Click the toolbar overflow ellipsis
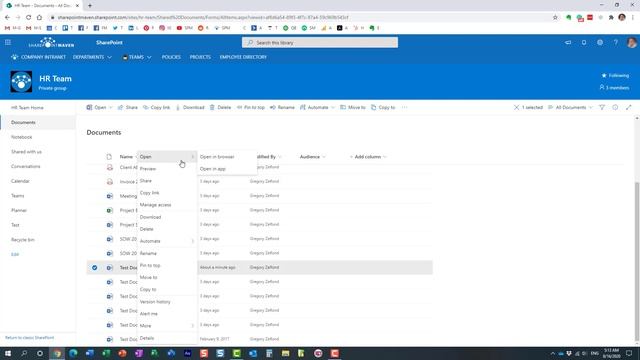The image size is (640, 360). (404, 107)
